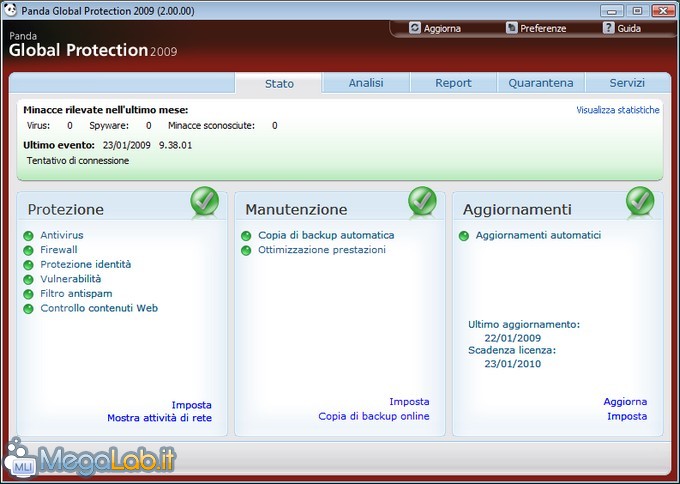Click green dot beside Ottimizzazione prestazioni
The image size is (680, 484).
click(x=246, y=251)
